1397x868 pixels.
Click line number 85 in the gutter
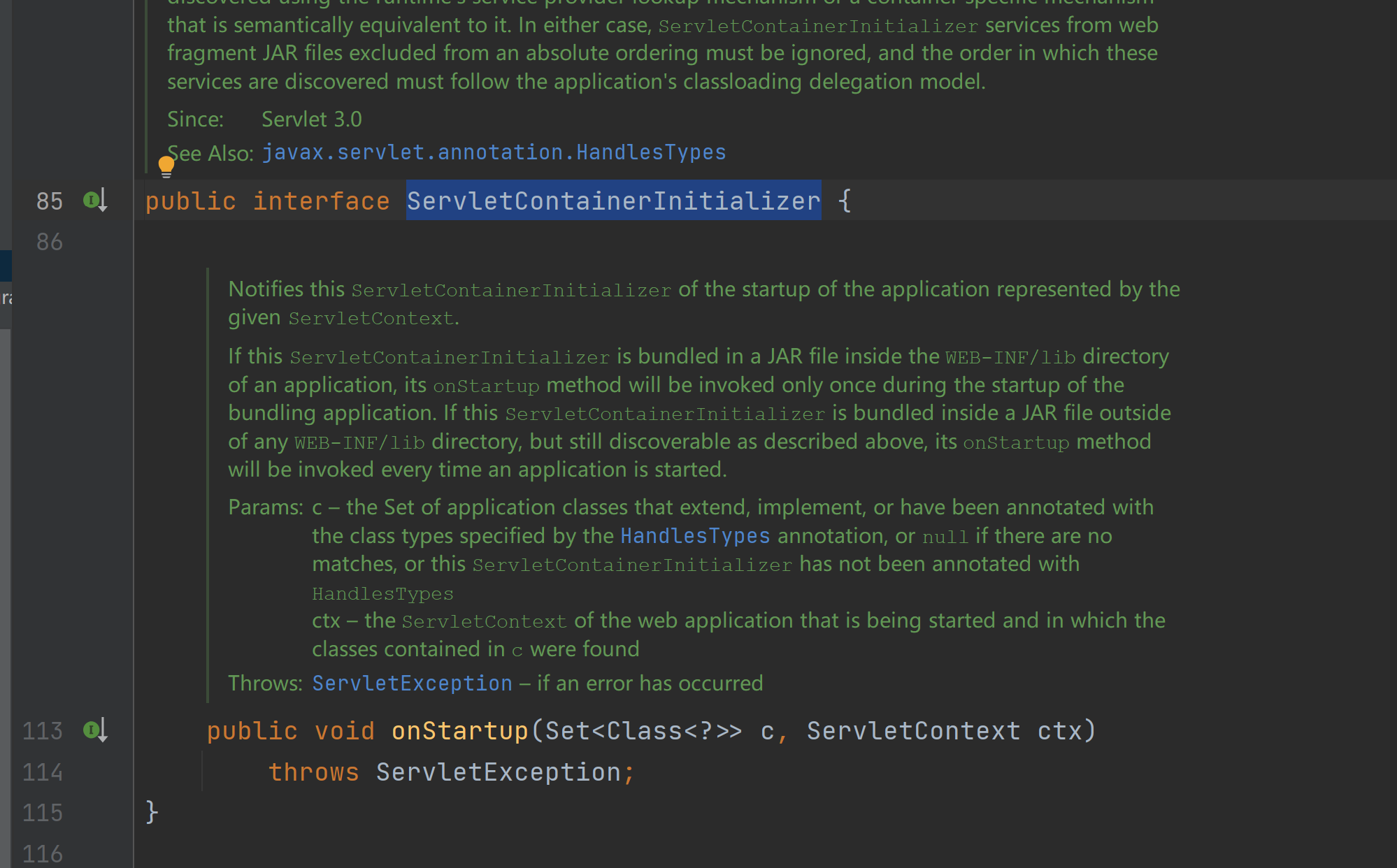point(48,201)
